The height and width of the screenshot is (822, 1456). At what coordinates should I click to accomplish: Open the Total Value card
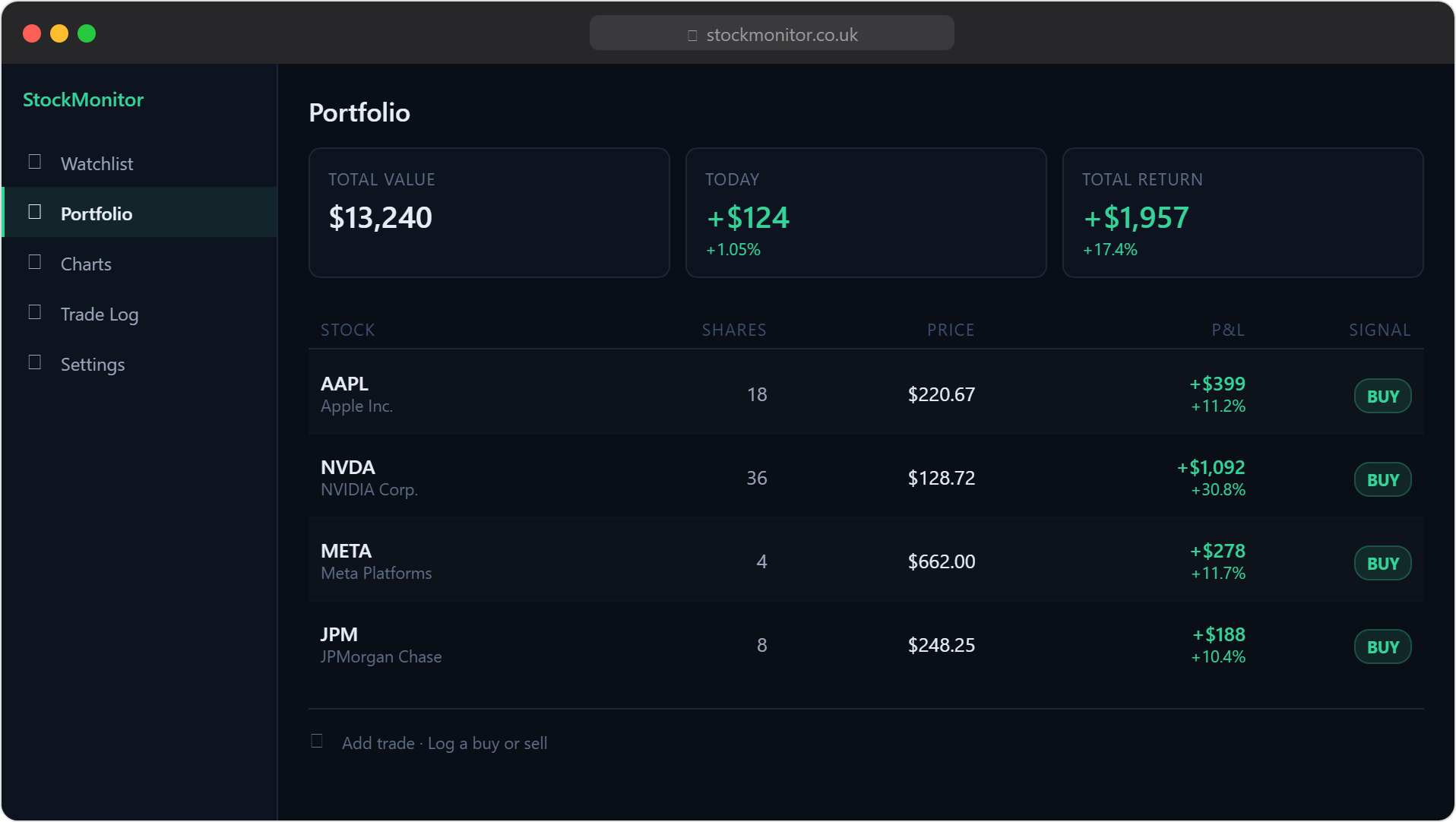click(x=489, y=213)
